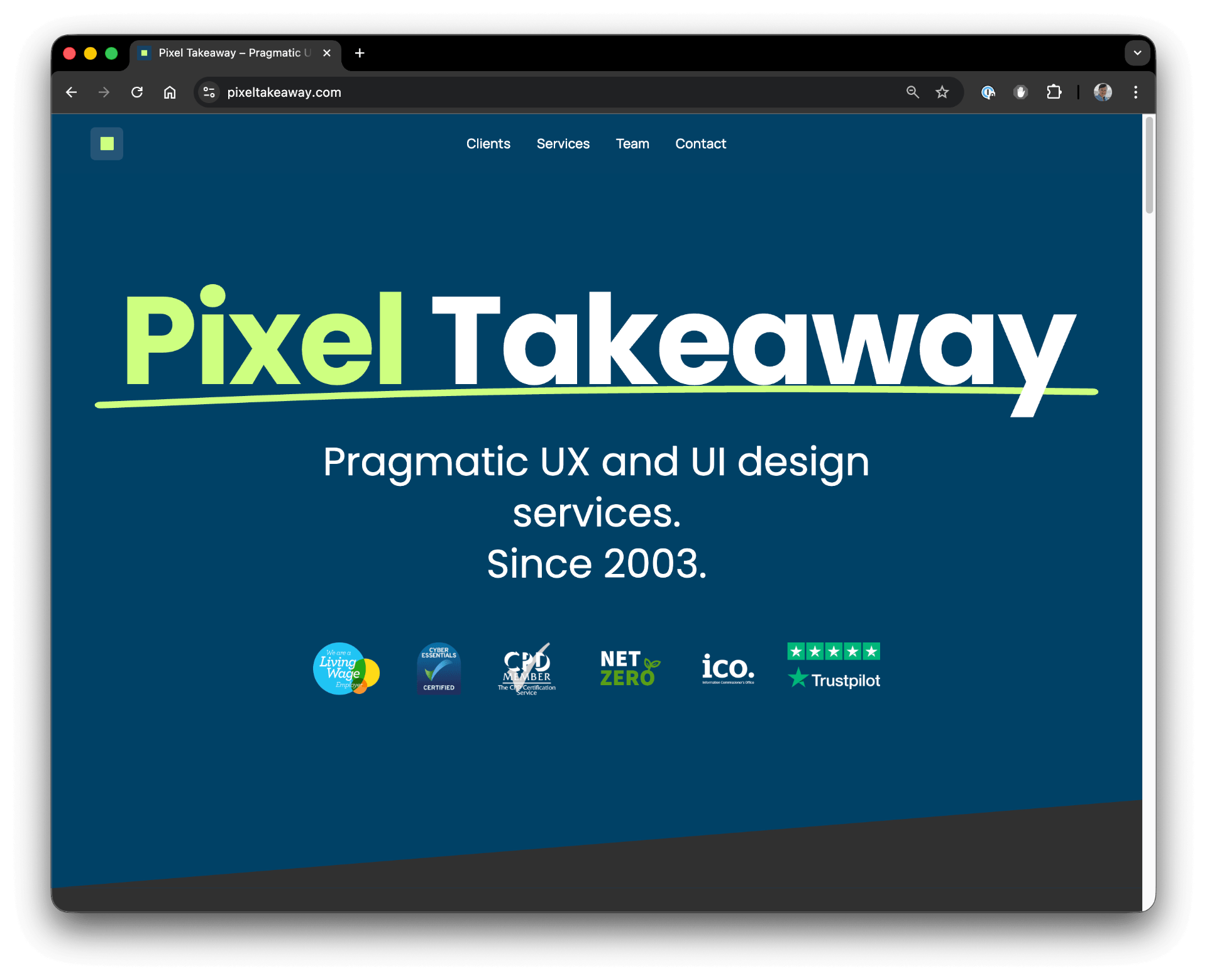Viewport: 1207px width, 980px height.
Task: Open the in-page search magnifier icon
Action: click(x=913, y=92)
